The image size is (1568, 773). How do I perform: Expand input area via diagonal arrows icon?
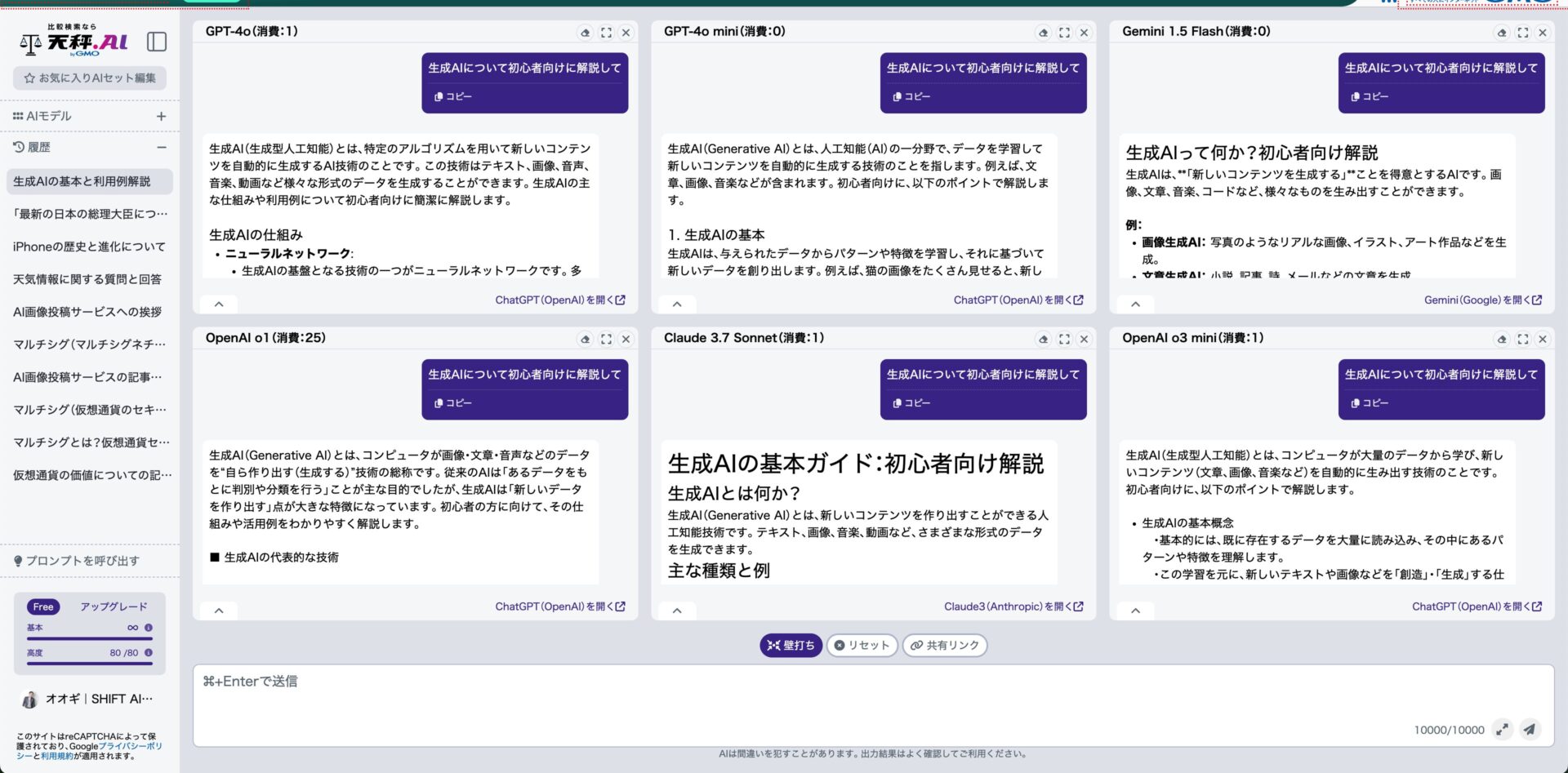[x=1501, y=730]
